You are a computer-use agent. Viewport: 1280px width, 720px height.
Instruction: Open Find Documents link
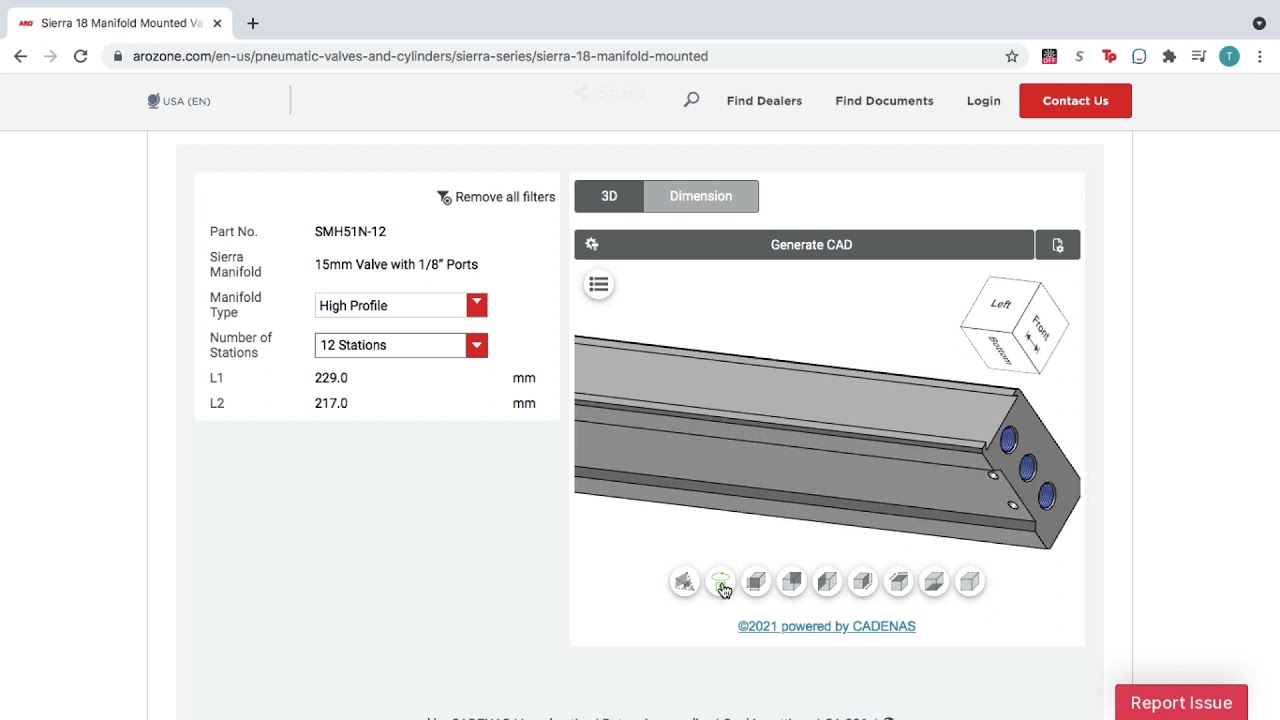coord(884,101)
